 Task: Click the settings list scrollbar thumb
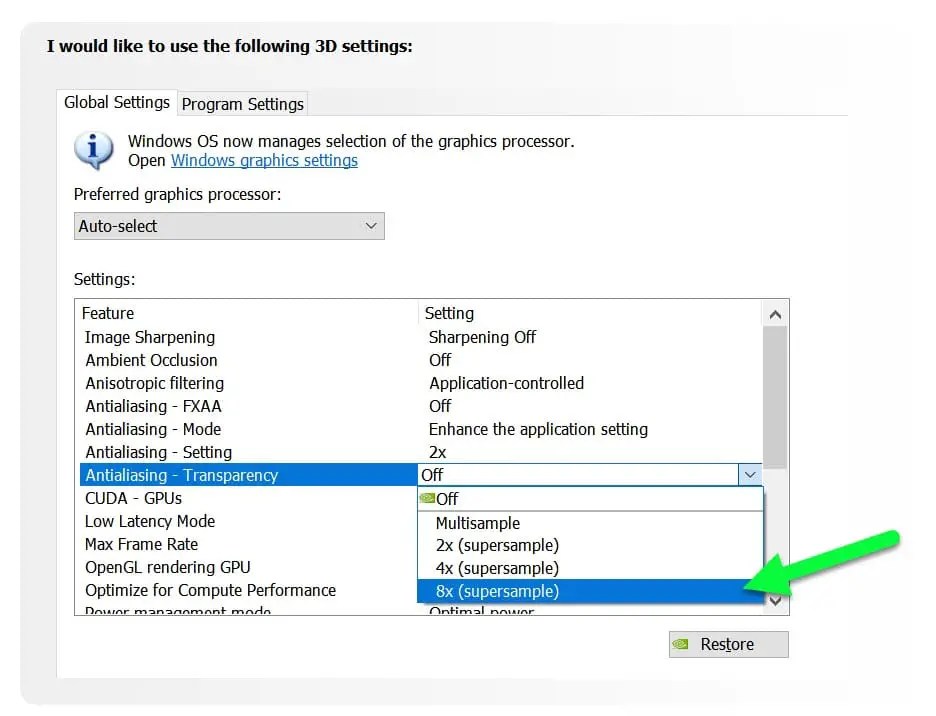pyautogui.click(x=775, y=397)
